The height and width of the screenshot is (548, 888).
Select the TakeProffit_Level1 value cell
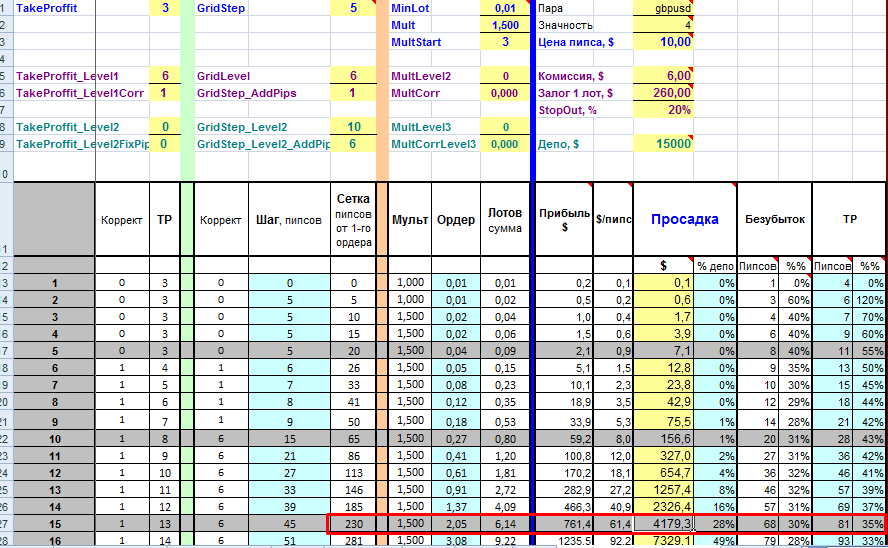coord(165,76)
